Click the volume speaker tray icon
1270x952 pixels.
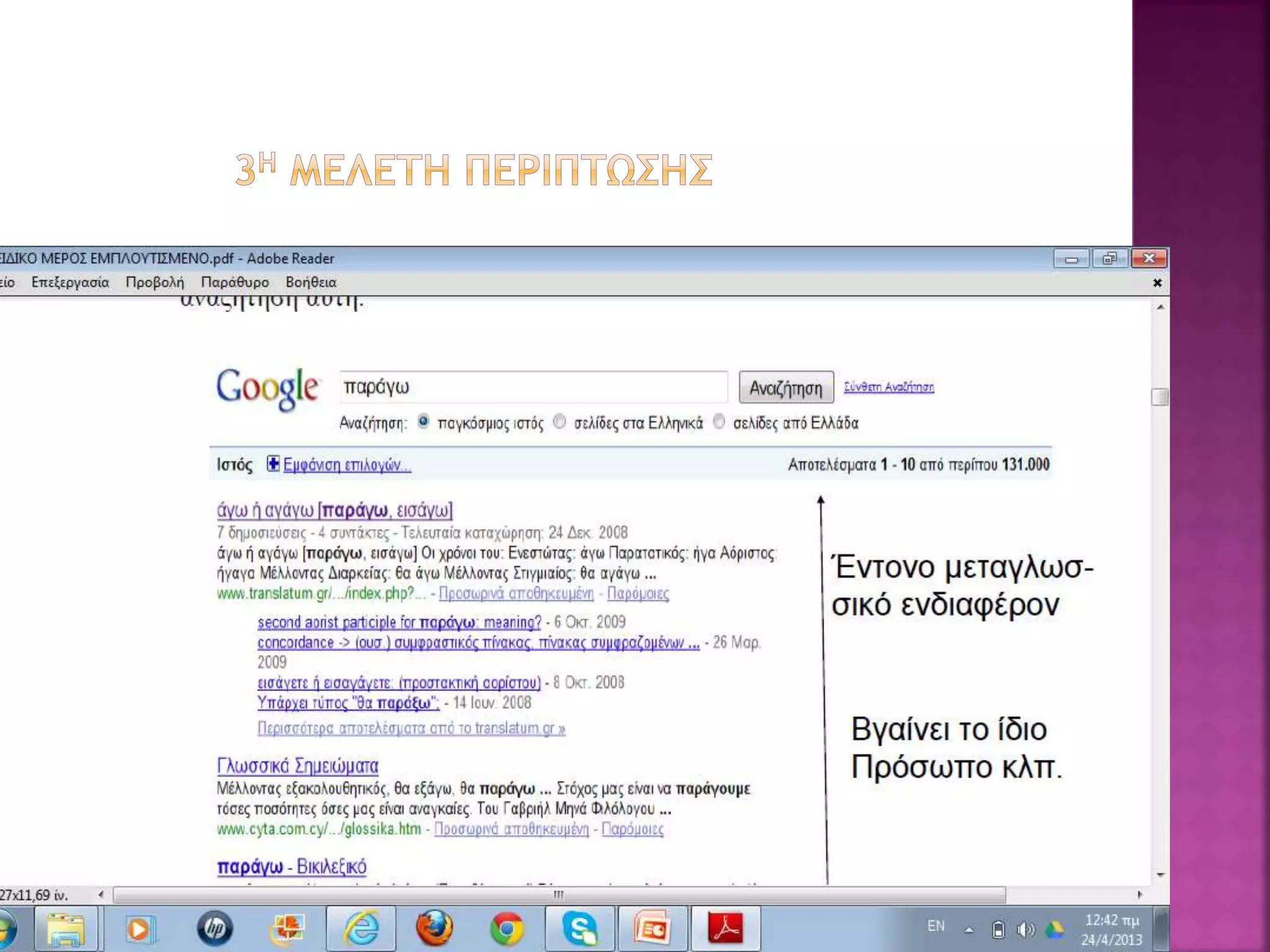(x=1024, y=929)
